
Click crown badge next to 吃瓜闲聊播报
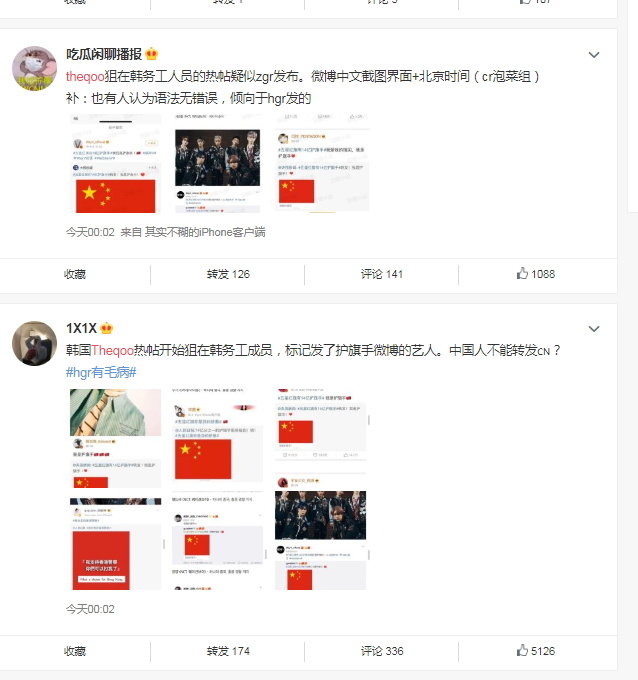[151, 54]
